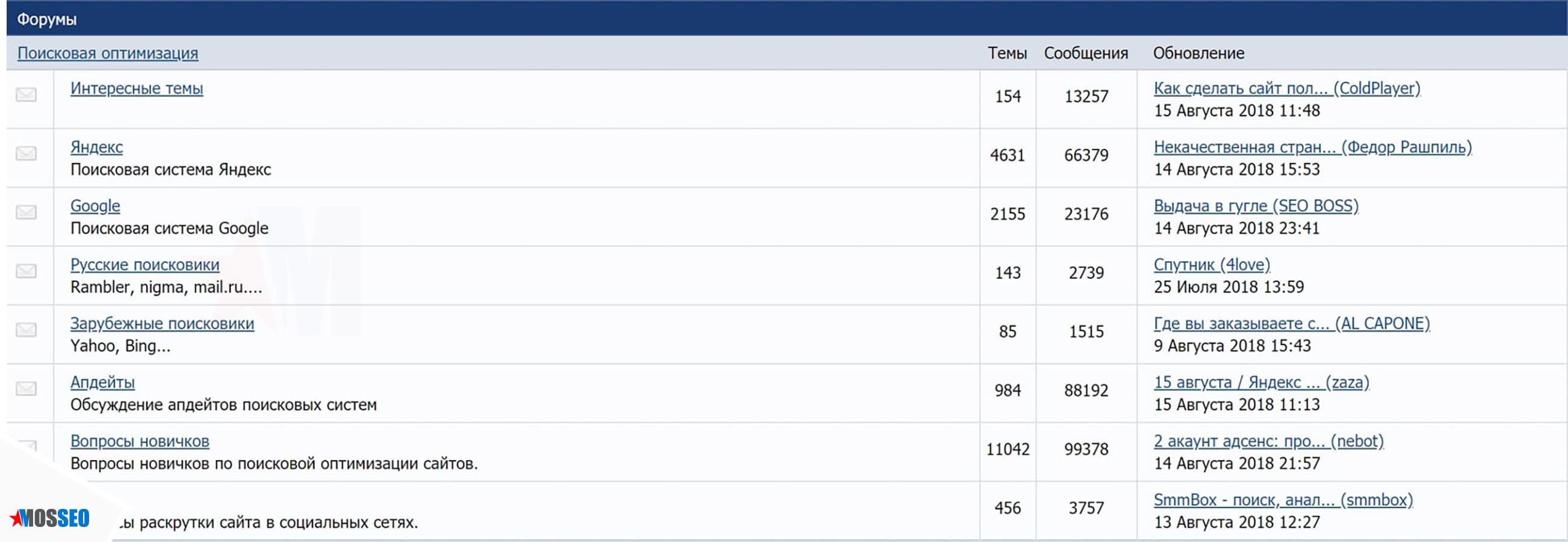Image resolution: width=1568 pixels, height=542 pixels.
Task: Open the Яндекс forum link
Action: (96, 148)
